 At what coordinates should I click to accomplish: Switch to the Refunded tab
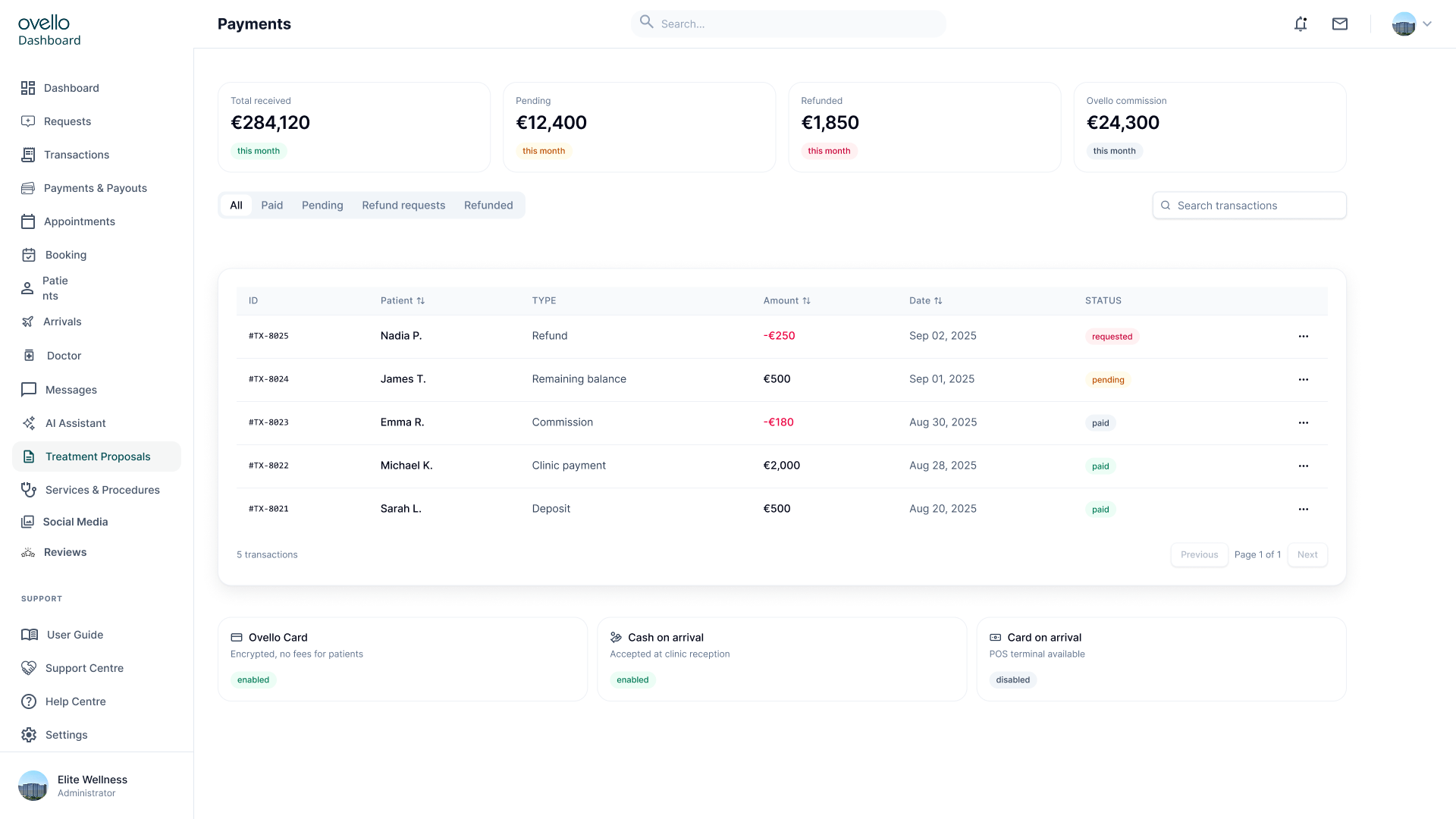[x=488, y=206]
